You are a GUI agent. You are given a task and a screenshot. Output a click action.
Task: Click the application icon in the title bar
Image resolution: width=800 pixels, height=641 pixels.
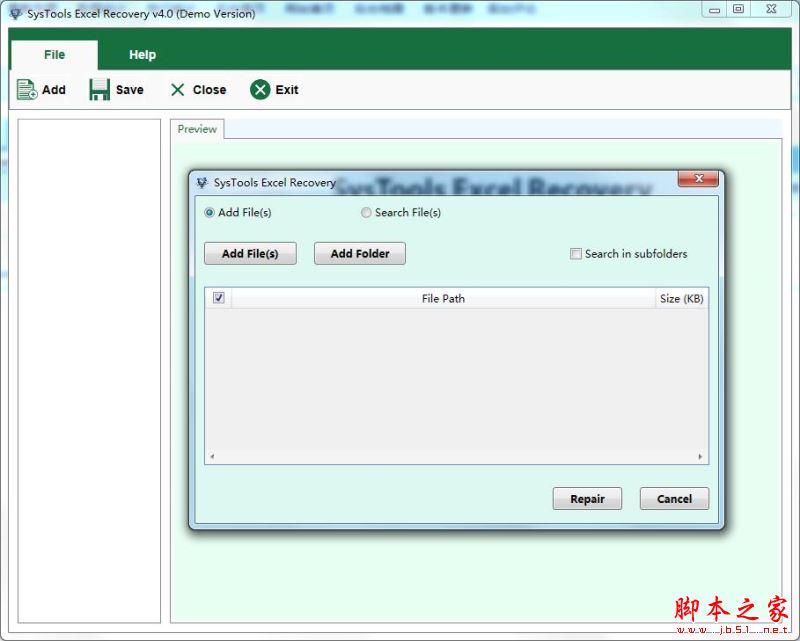point(13,13)
